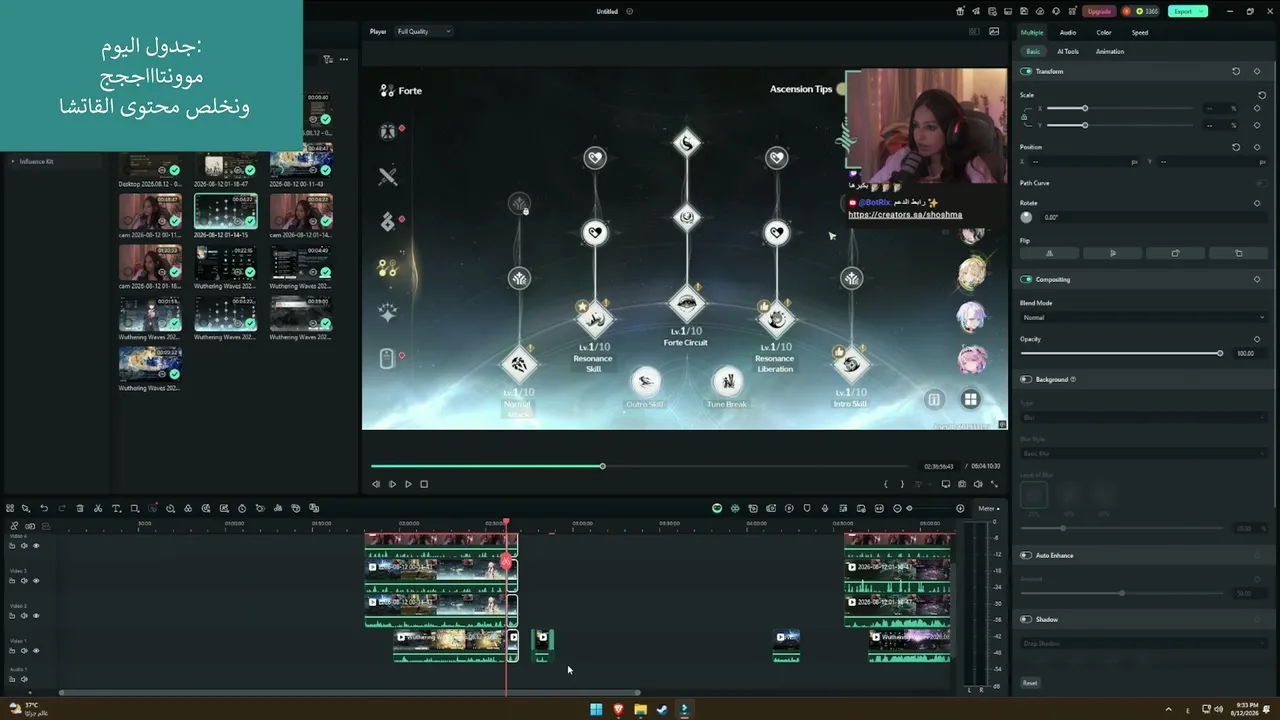The width and height of the screenshot is (1280, 720).
Task: Switch to the Audio tab
Action: 1068,32
